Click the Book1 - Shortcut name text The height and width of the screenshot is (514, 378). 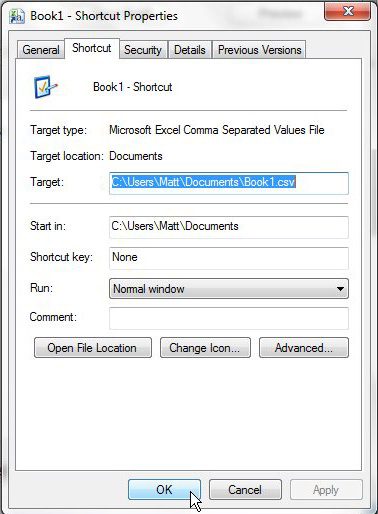133,87
